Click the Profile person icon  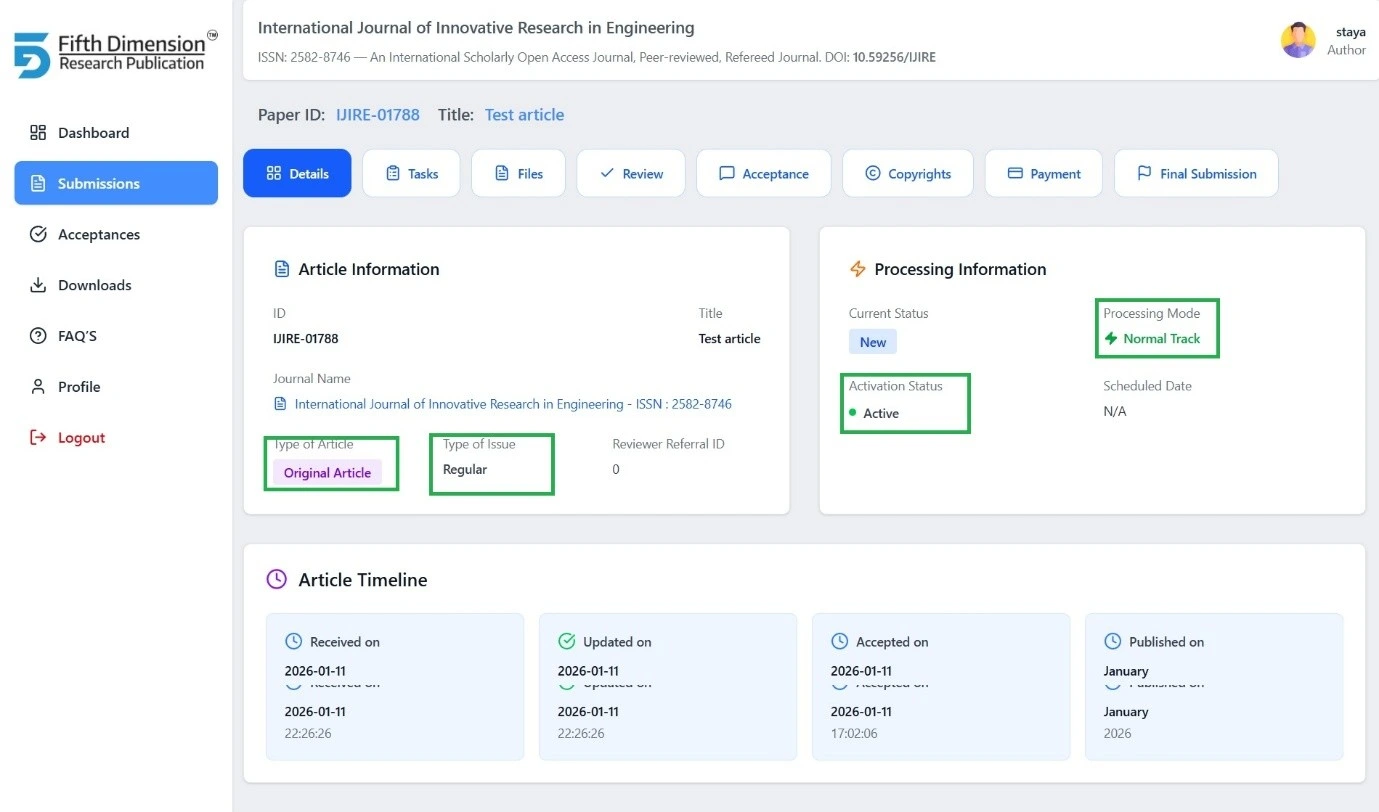click(38, 387)
